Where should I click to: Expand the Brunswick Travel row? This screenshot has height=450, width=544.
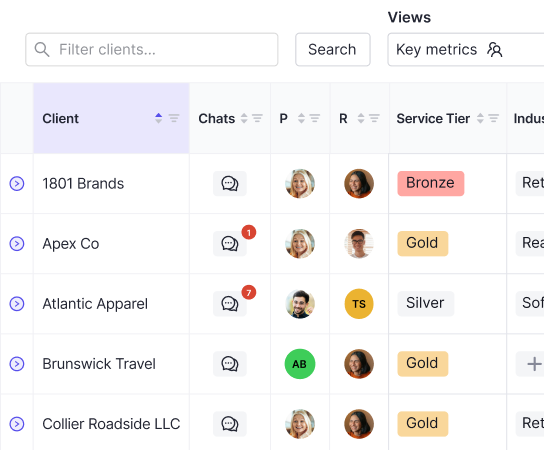tap(17, 364)
